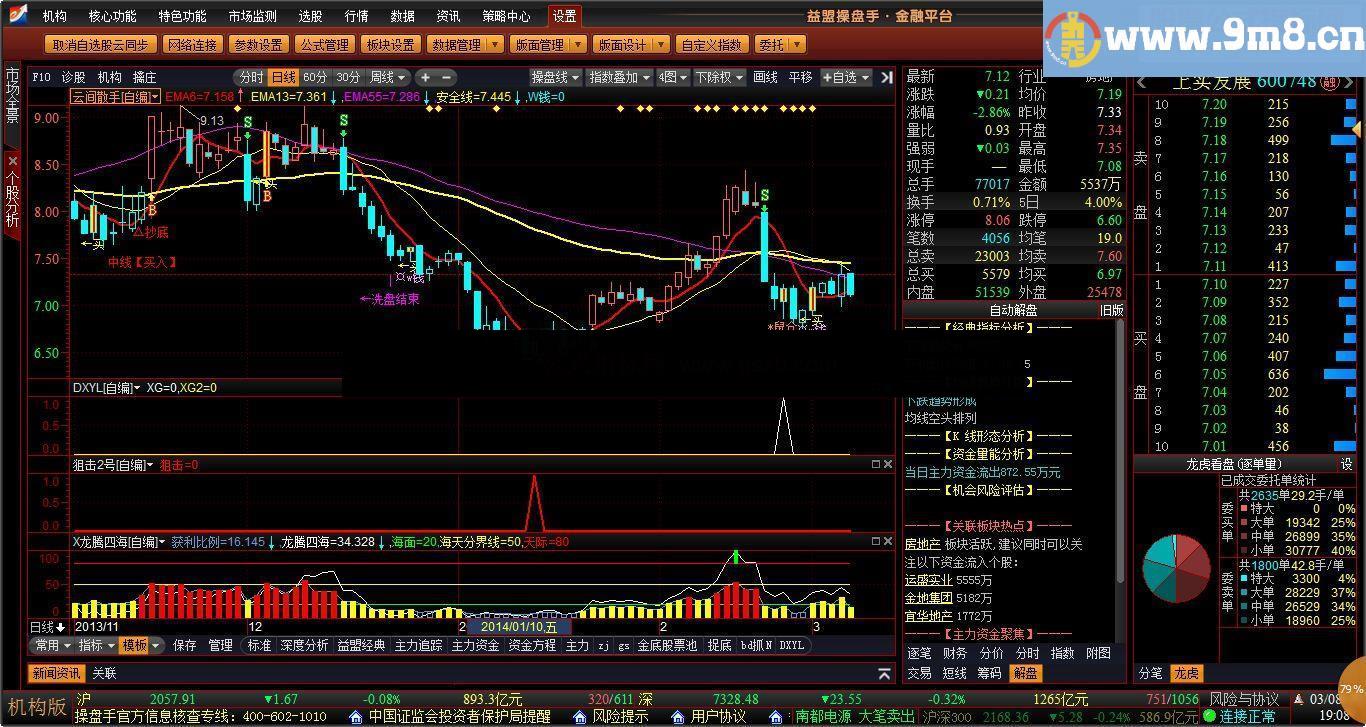Open the 下除权 dropdown menu
The image size is (1366, 727).
pyautogui.click(x=719, y=77)
